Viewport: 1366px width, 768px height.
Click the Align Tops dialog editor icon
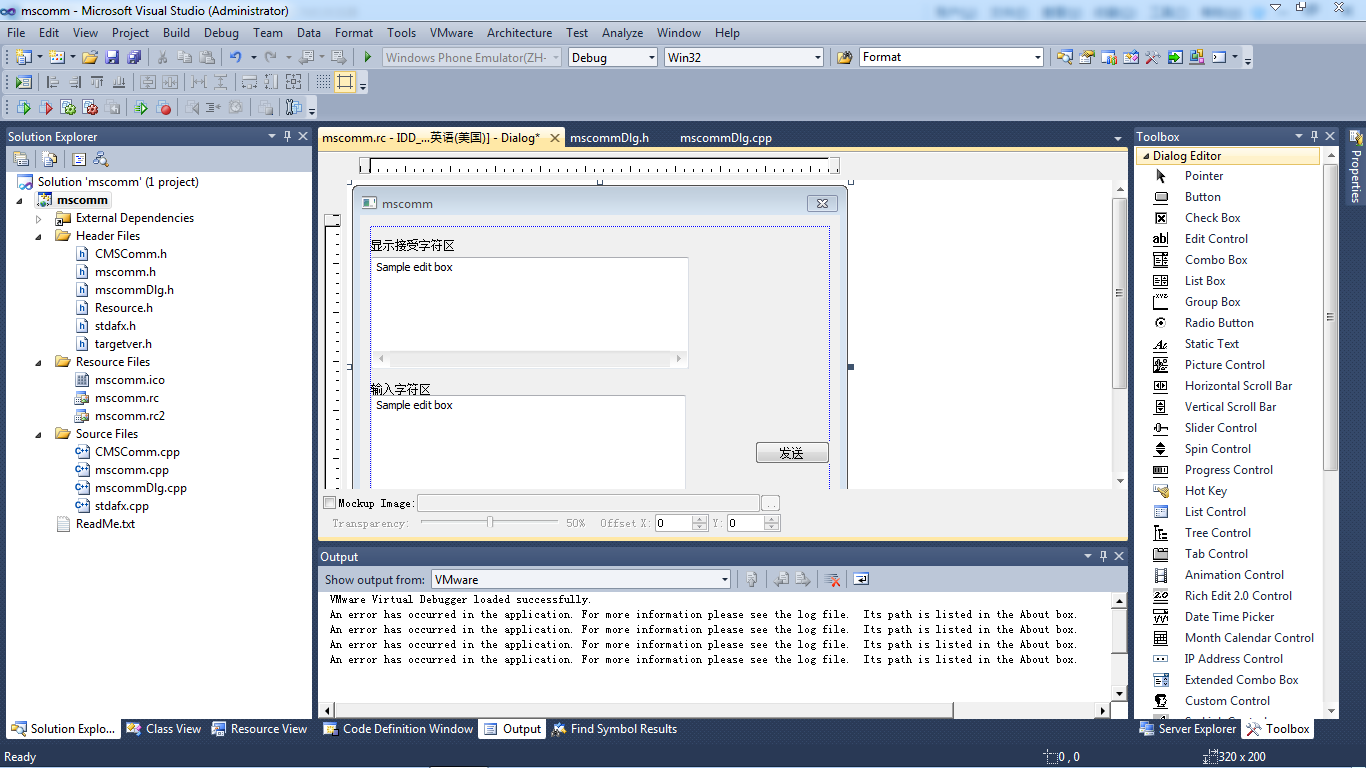[97, 82]
